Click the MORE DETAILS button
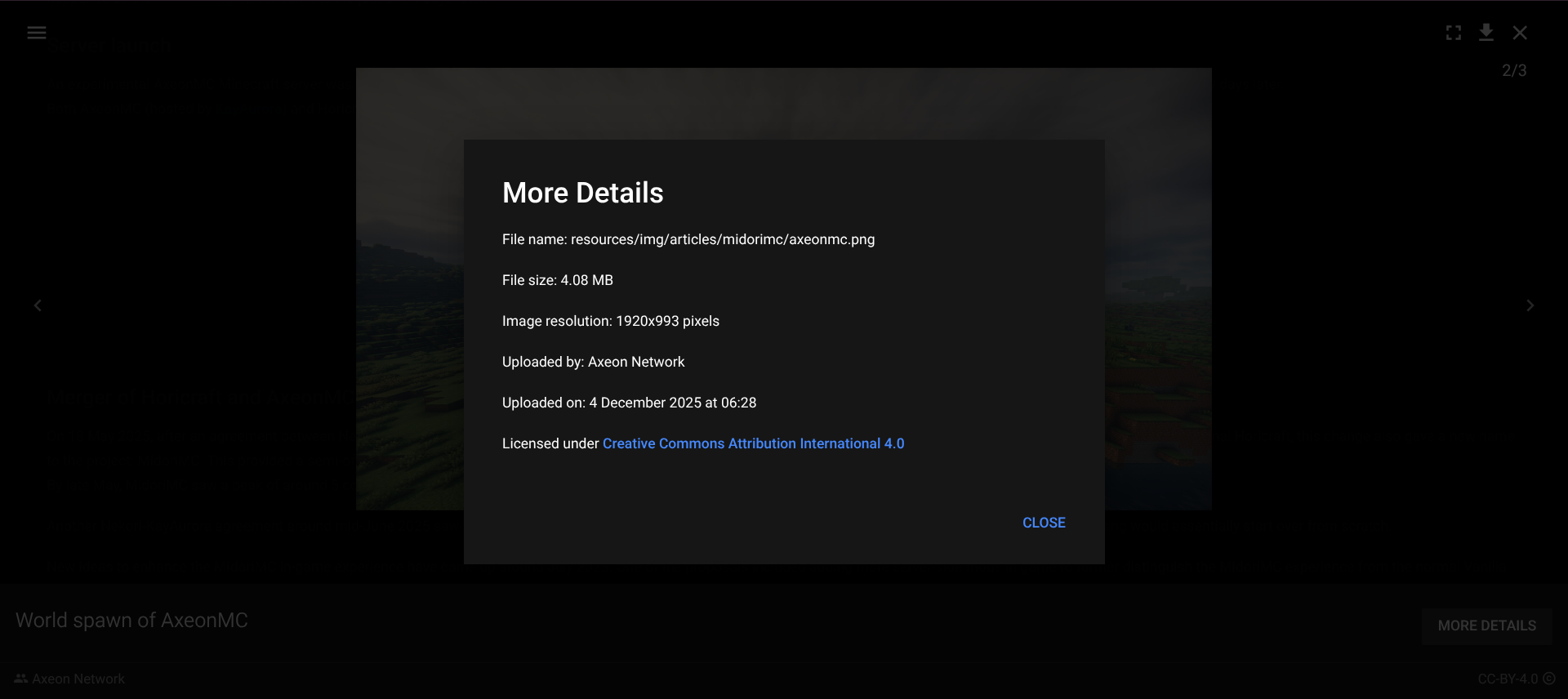This screenshot has height=699, width=1568. [1487, 626]
